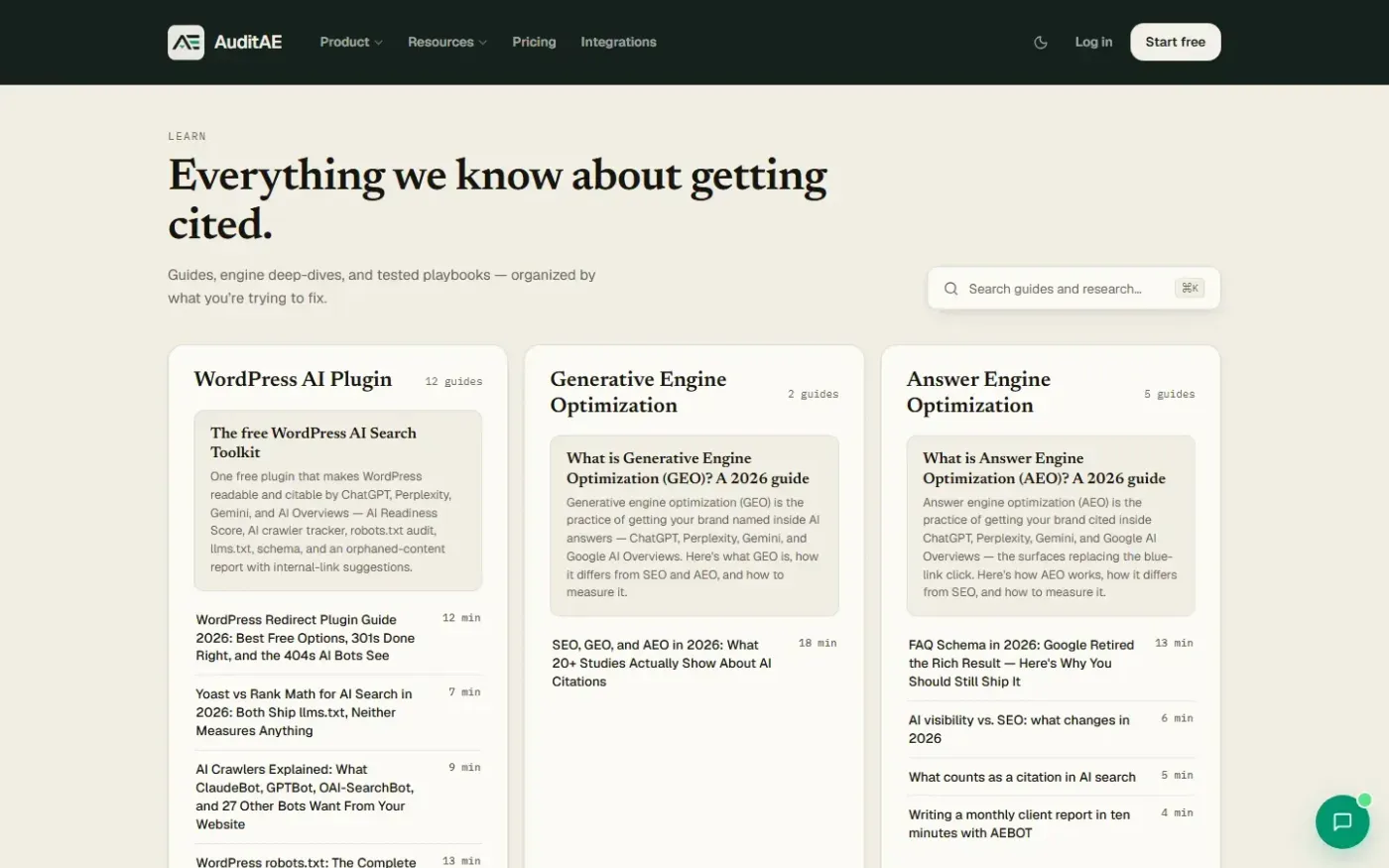Open FAQ Schema in 2026 article

tap(1051, 663)
